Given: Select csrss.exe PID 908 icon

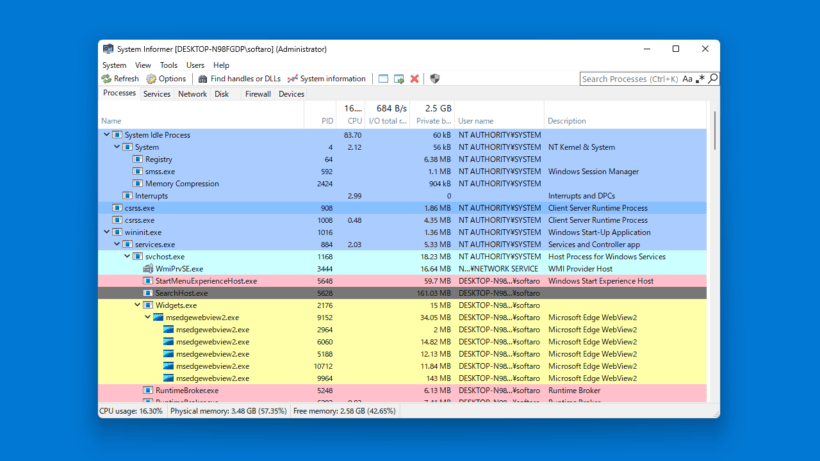Looking at the screenshot, I should click(117, 208).
